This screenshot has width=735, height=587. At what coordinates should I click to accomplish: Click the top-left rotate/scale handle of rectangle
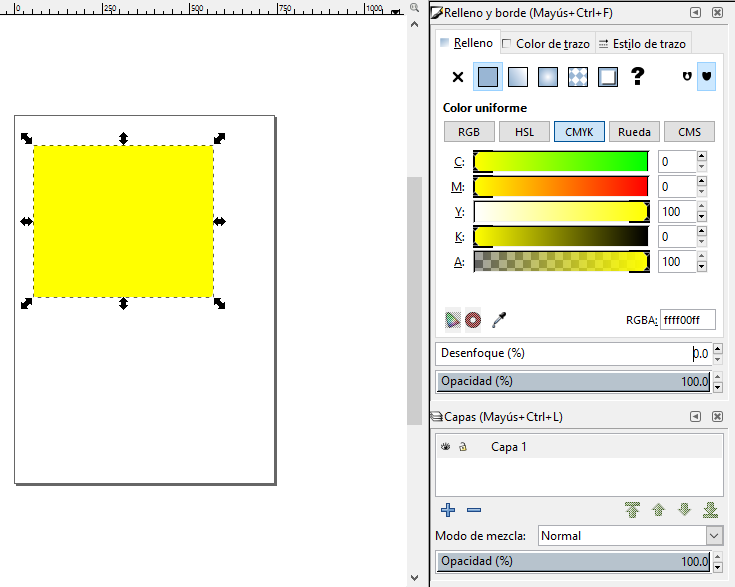pyautogui.click(x=27, y=138)
